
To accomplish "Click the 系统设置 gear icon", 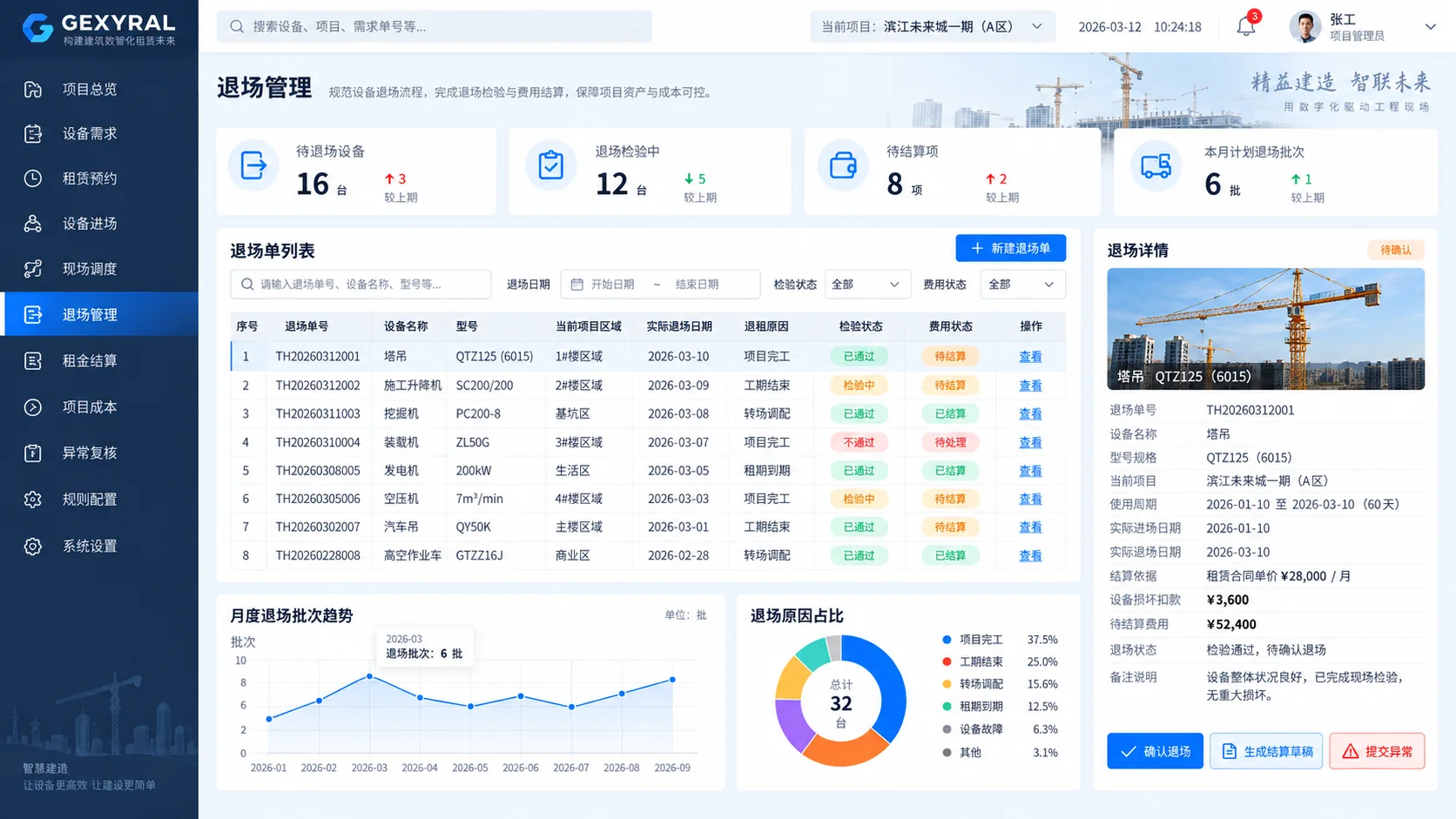I will [x=33, y=547].
